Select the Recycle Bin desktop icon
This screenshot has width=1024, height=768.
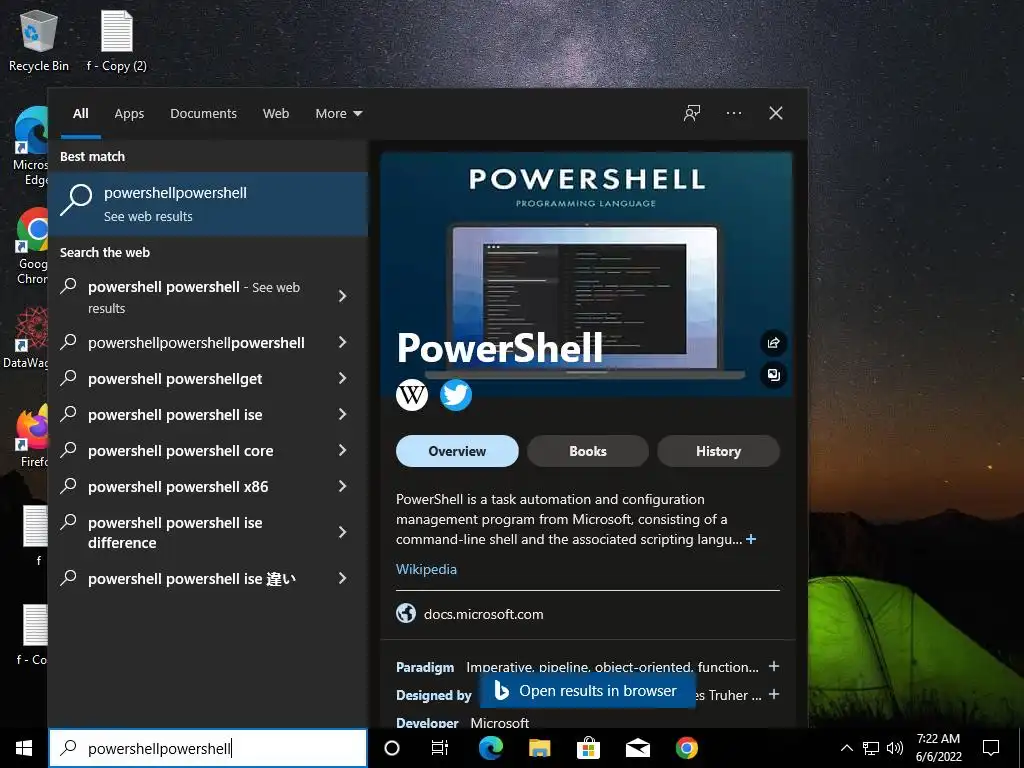pyautogui.click(x=39, y=40)
